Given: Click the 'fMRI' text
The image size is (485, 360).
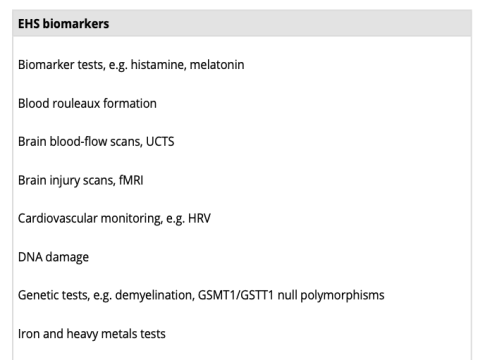Looking at the screenshot, I should point(131,180).
